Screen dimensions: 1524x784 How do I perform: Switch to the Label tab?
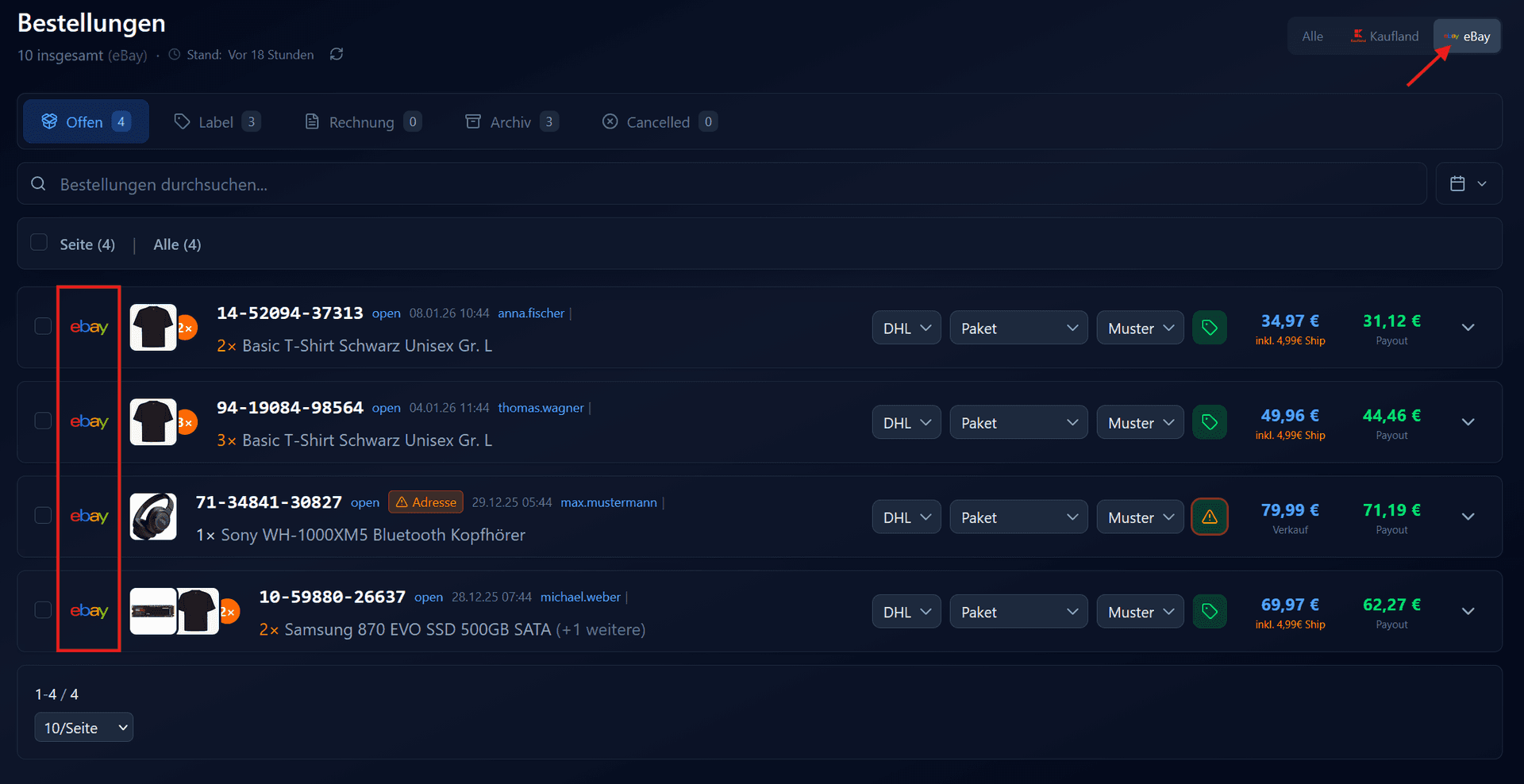(x=215, y=121)
